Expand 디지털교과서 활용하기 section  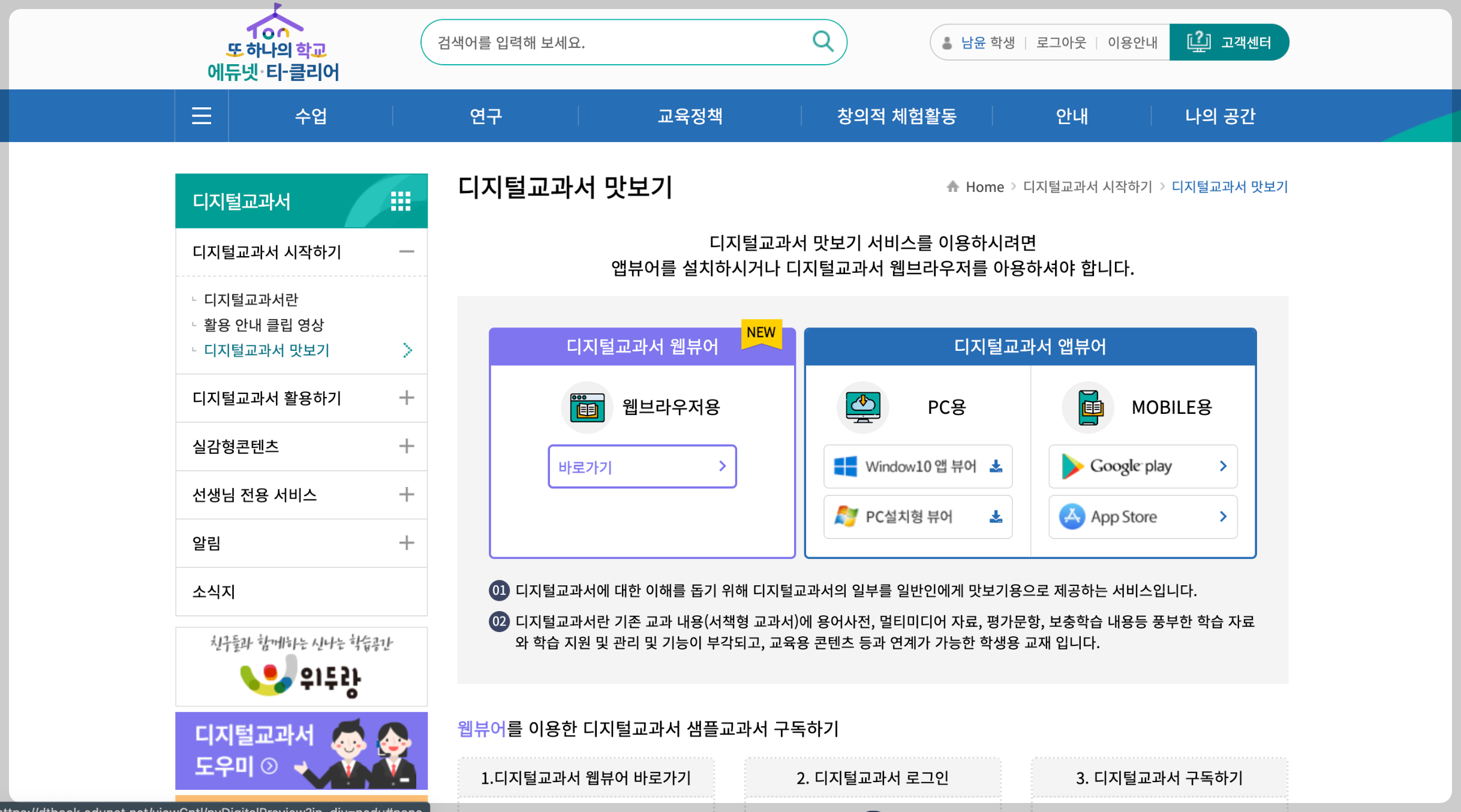(407, 398)
